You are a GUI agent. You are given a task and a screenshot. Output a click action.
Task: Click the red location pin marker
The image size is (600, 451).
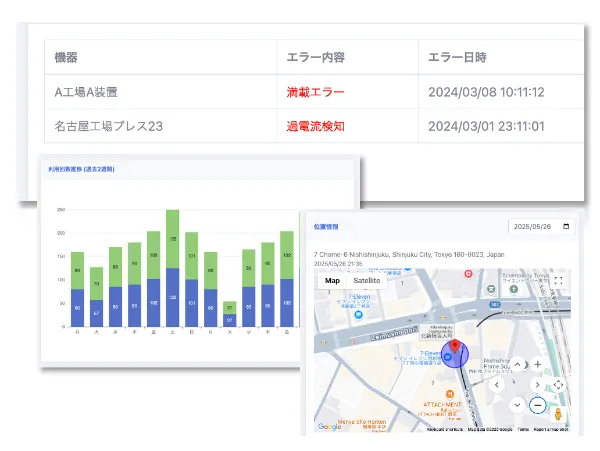click(x=458, y=349)
